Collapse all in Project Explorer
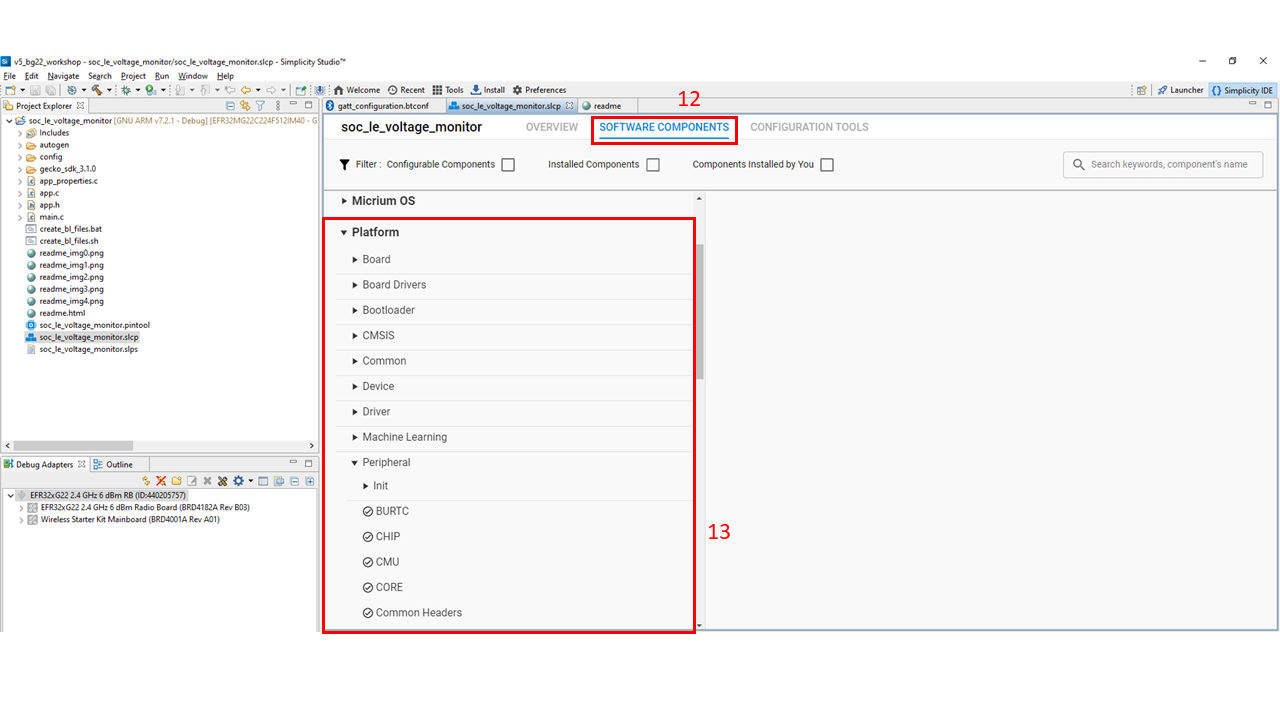This screenshot has width=1280, height=720. [x=230, y=105]
